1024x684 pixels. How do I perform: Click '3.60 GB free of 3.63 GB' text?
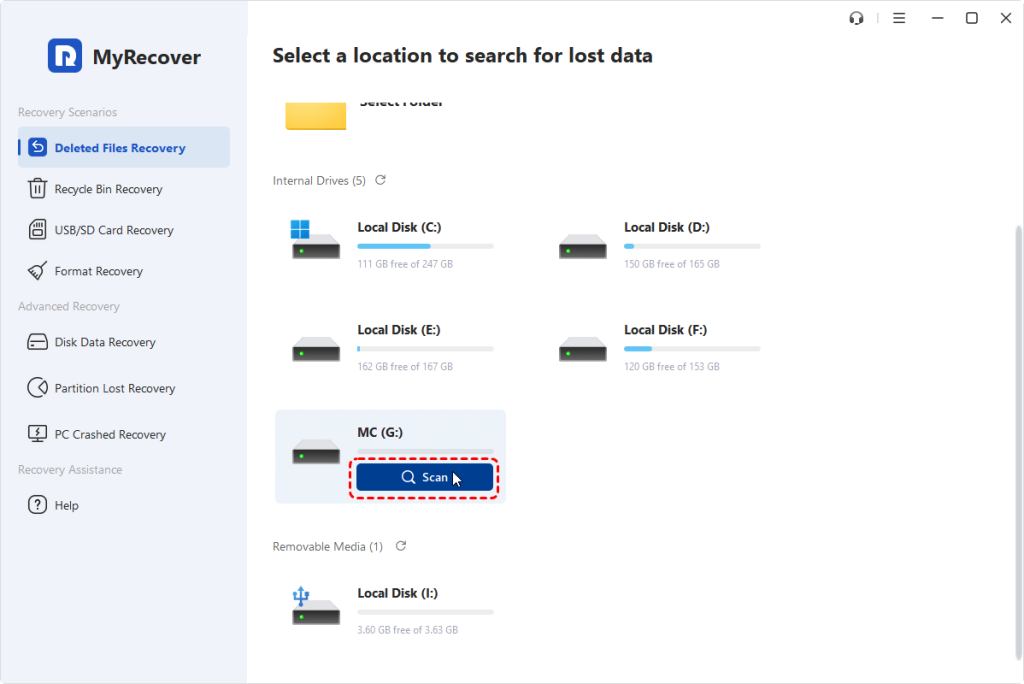(408, 630)
